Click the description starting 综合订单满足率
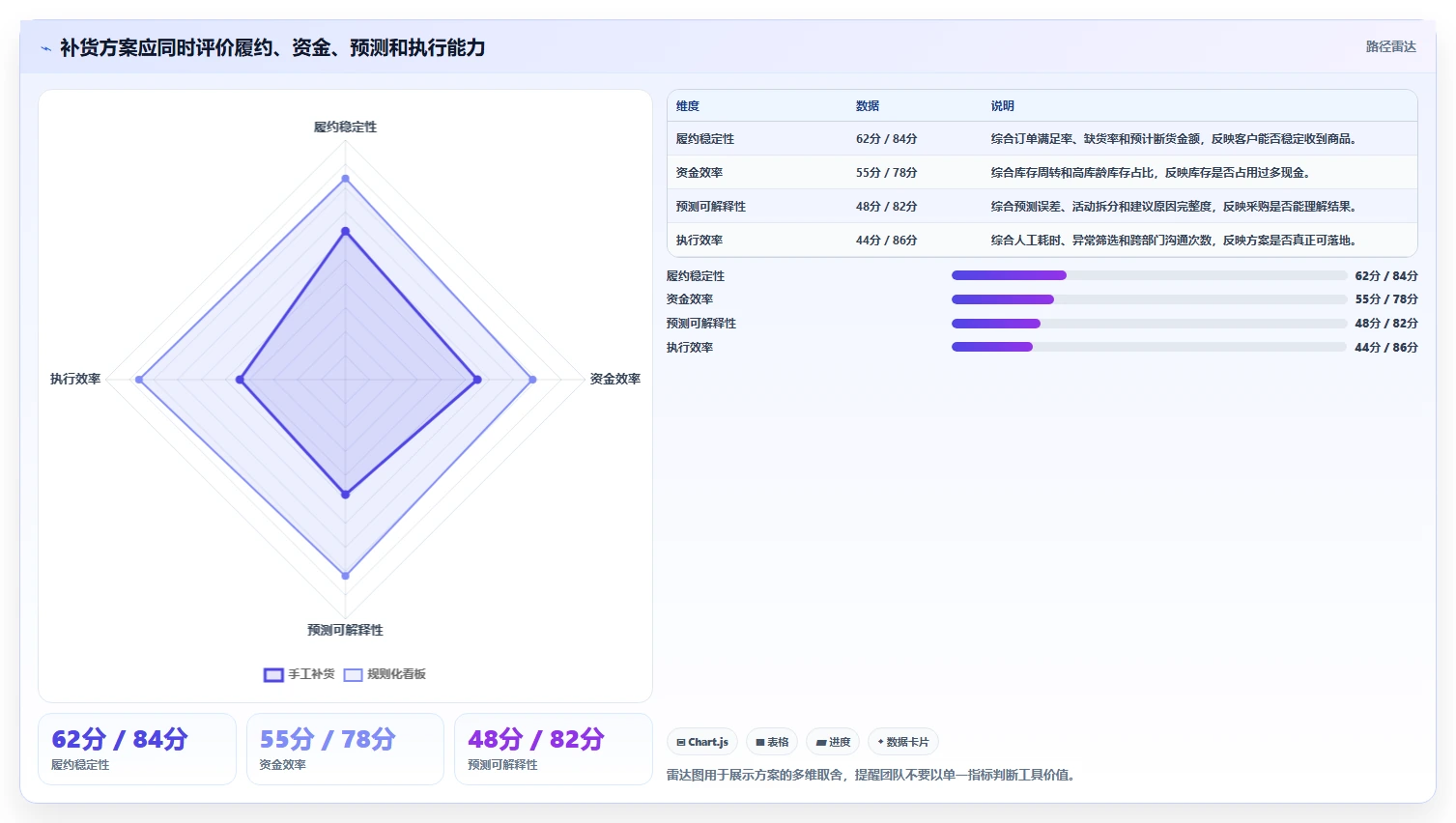1456x823 pixels. [1175, 139]
